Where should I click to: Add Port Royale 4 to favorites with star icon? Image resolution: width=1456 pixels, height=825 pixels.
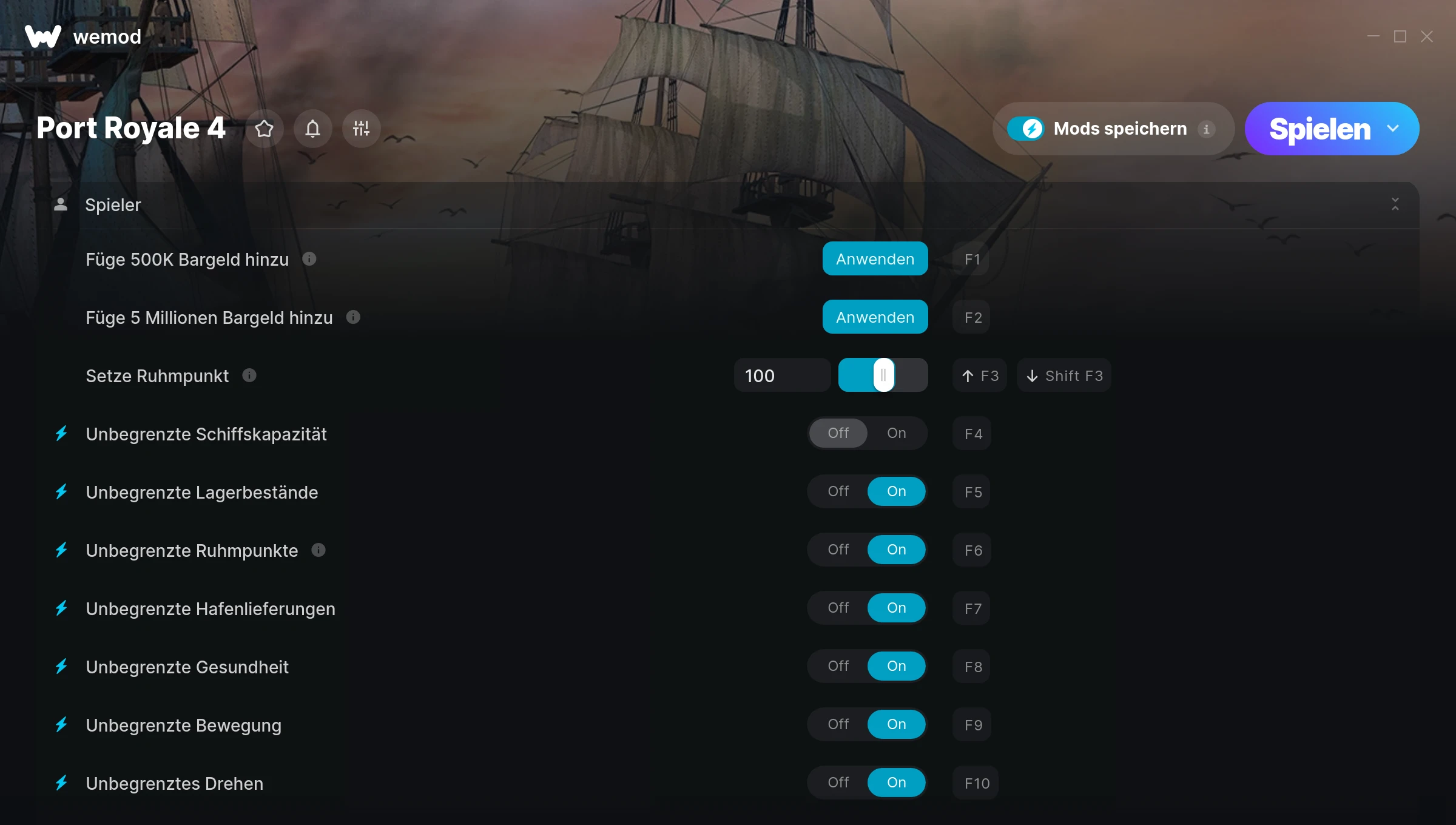pos(264,129)
